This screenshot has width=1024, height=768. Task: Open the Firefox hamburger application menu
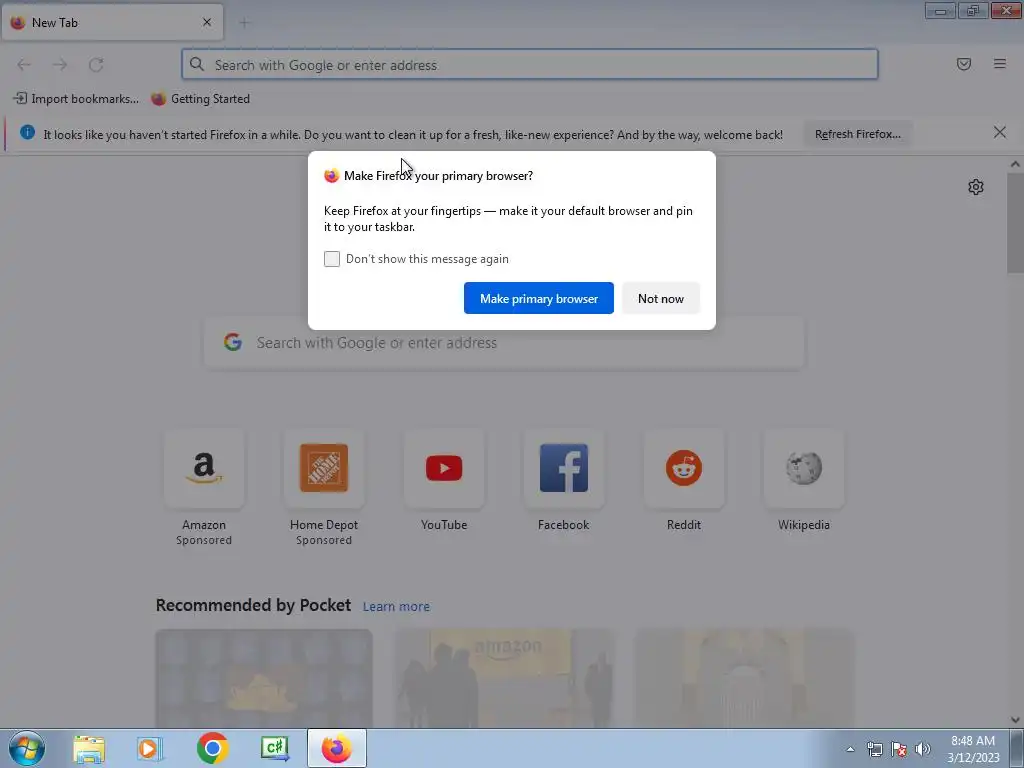pyautogui.click(x=1000, y=64)
